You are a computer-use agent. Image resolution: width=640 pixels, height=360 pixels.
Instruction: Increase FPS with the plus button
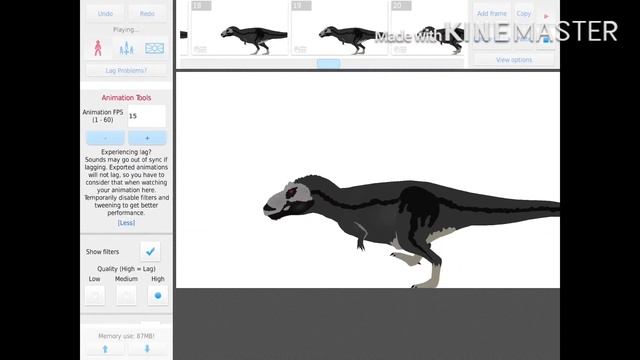click(x=147, y=138)
